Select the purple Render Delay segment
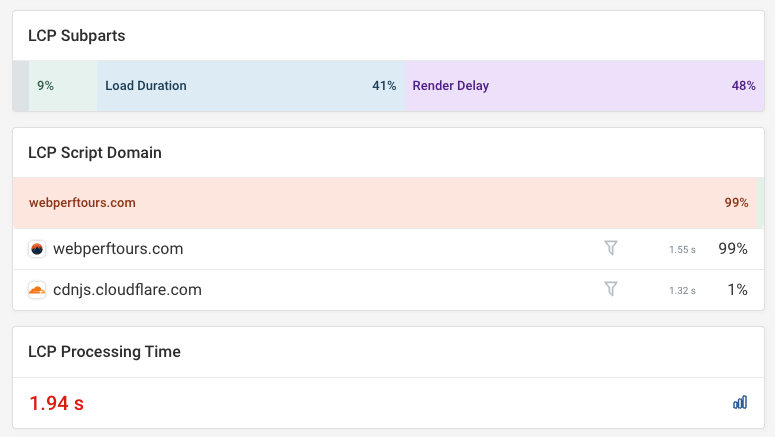 584,86
